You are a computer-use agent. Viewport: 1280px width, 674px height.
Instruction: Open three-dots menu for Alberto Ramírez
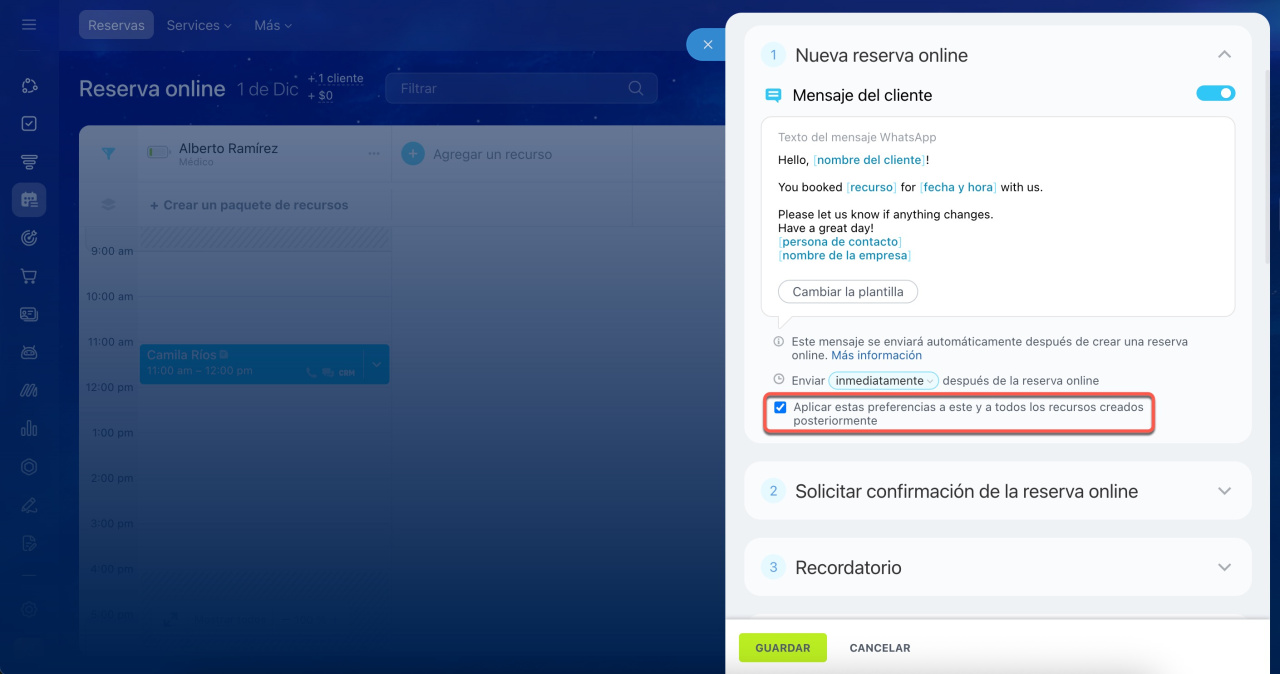click(x=374, y=154)
